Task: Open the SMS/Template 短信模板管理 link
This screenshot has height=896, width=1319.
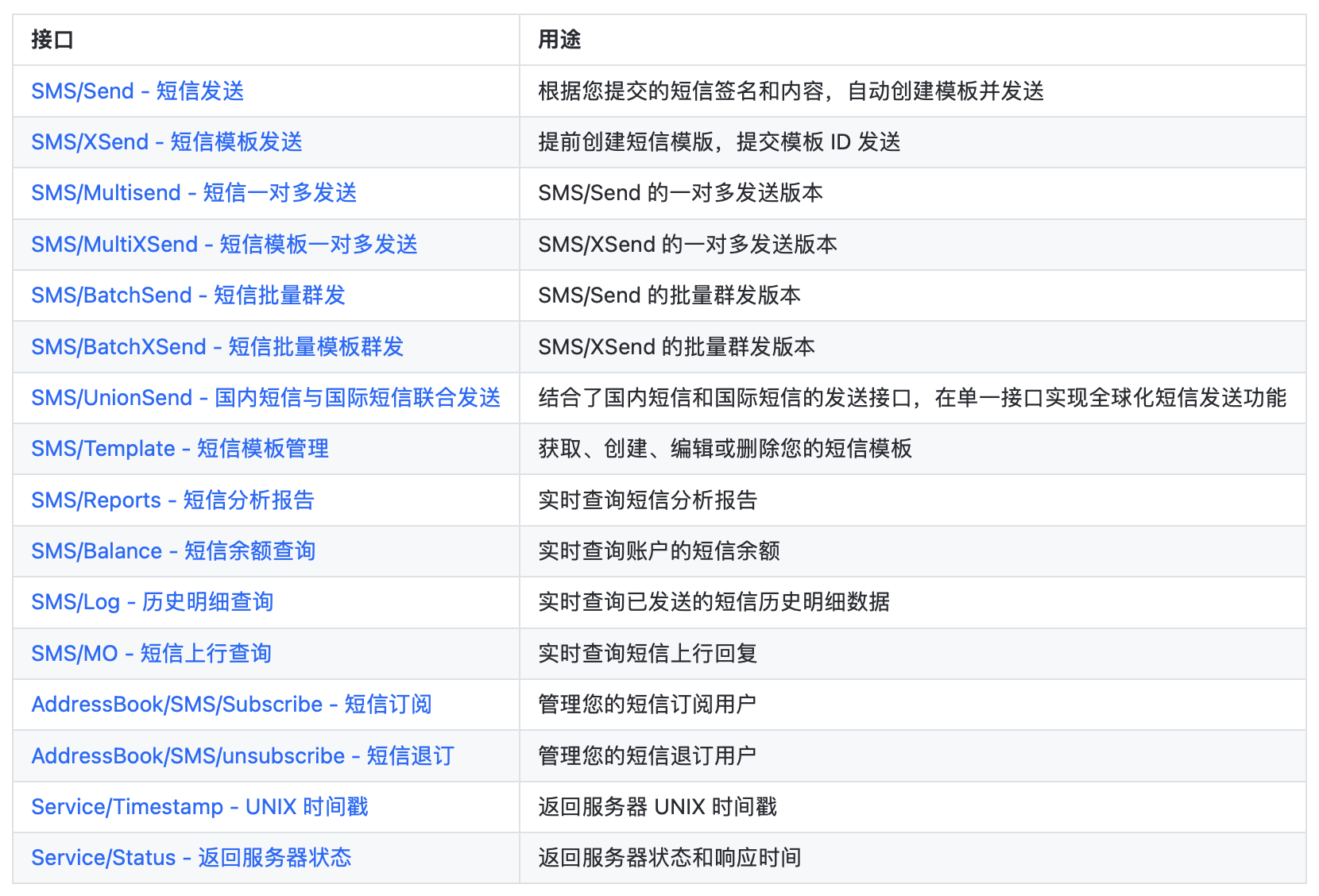Action: tap(180, 449)
